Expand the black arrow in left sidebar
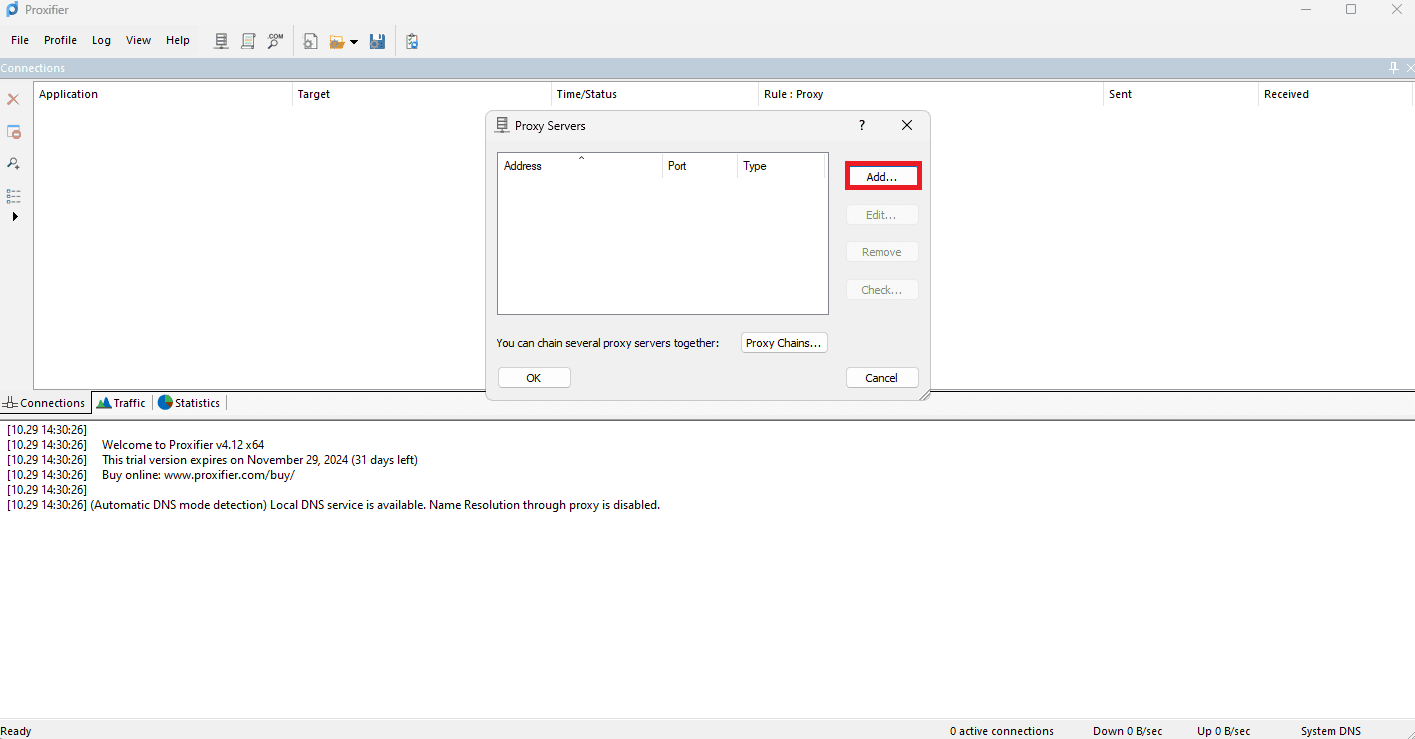 (x=13, y=216)
